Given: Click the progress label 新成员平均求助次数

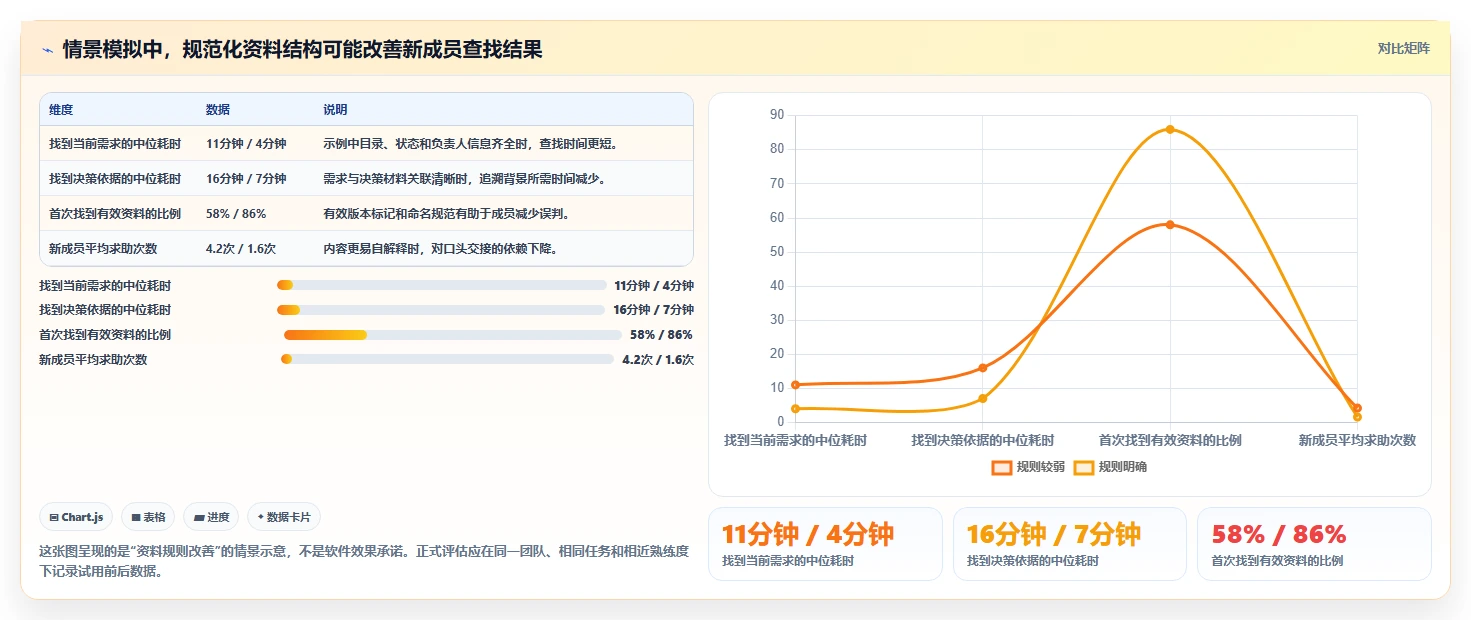Looking at the screenshot, I should click(x=93, y=359).
